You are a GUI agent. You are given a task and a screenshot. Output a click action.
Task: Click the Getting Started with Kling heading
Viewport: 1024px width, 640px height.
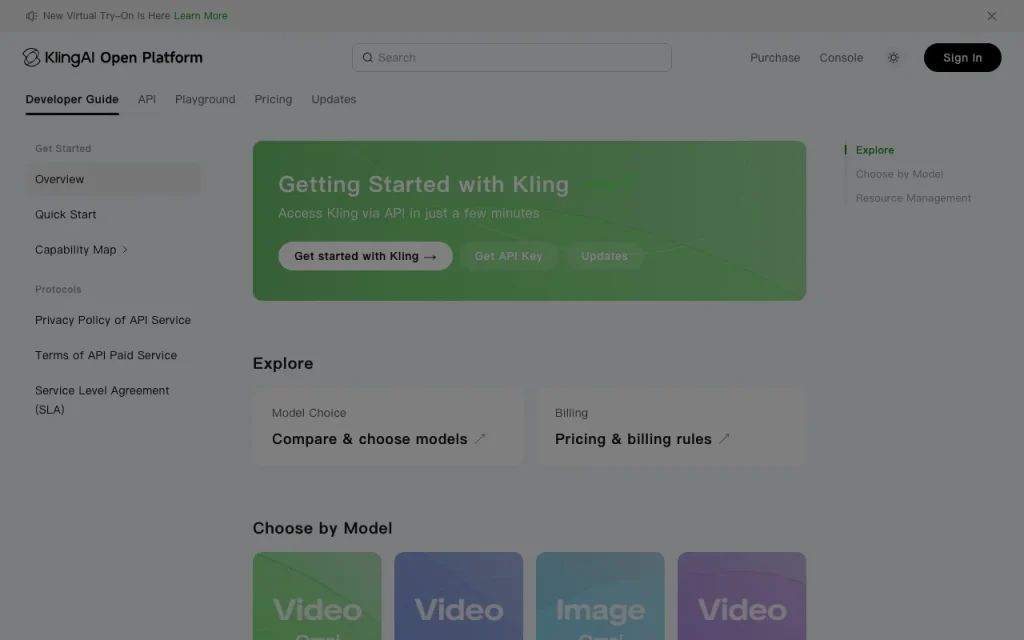(x=423, y=184)
